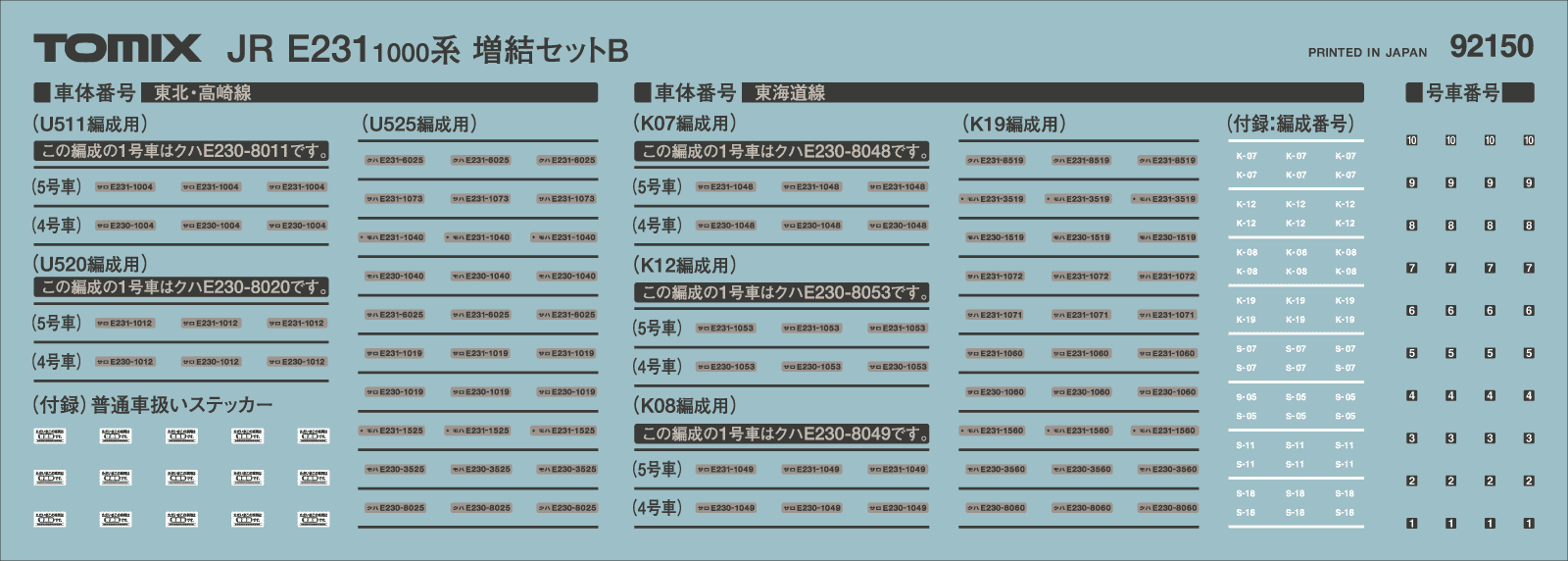Click the "(4号車)" label under K12編成用

coord(658,367)
